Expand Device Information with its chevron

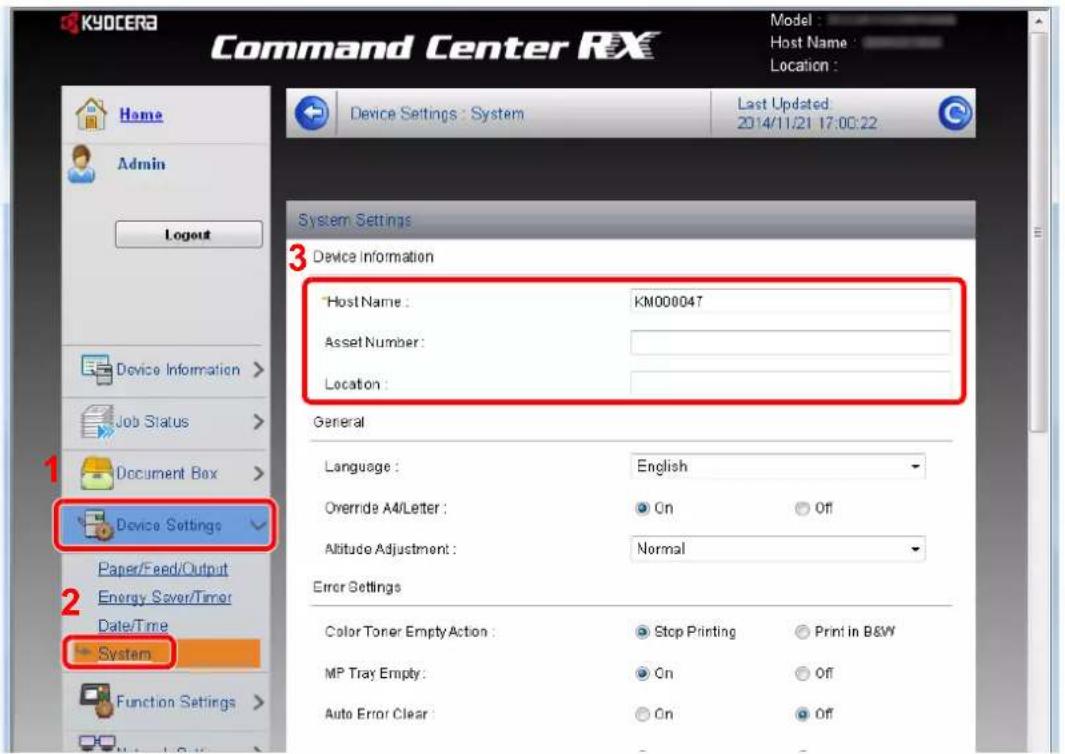258,370
